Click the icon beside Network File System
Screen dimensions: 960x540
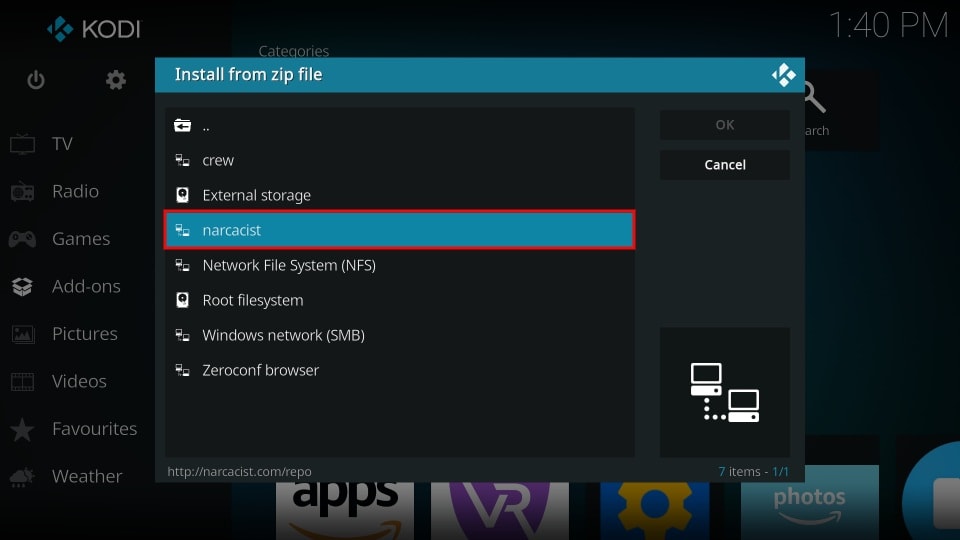tap(182, 265)
